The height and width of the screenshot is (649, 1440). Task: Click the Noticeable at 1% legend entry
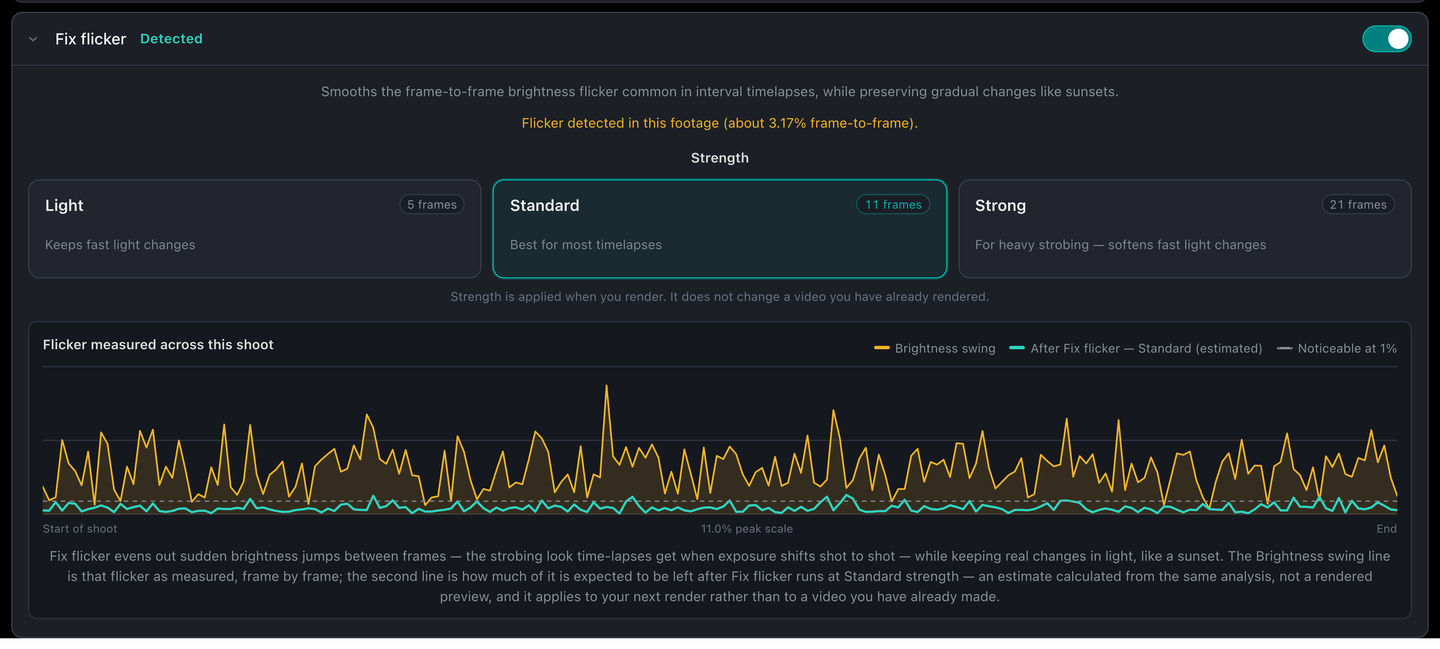tap(1337, 349)
